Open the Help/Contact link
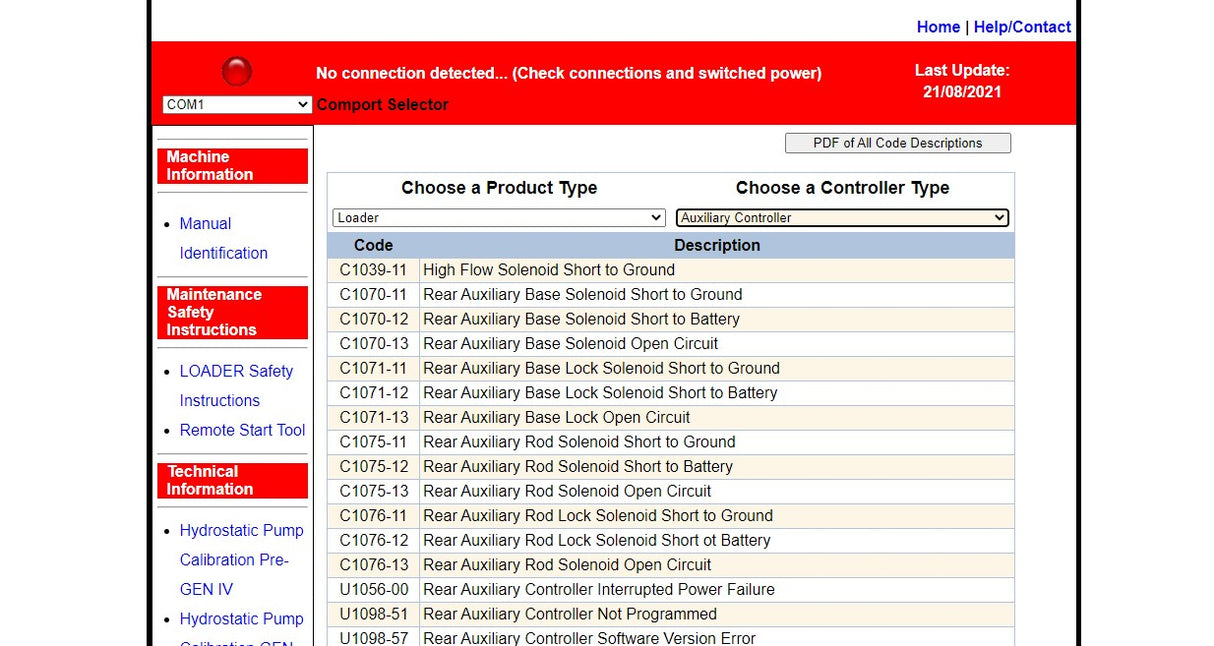 pos(1022,27)
